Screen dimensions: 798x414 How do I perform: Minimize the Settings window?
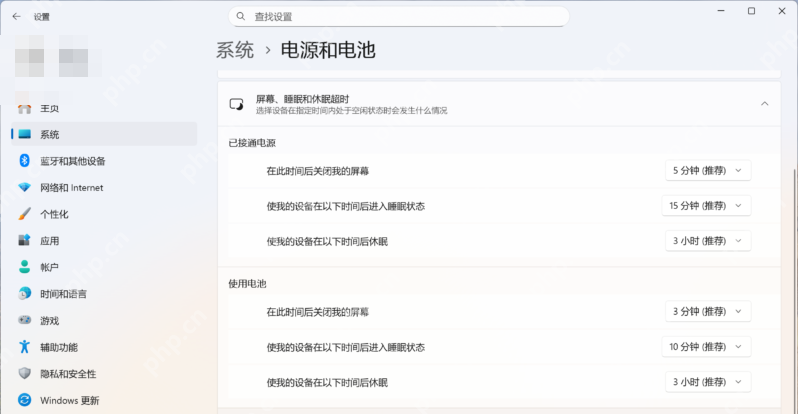721,11
